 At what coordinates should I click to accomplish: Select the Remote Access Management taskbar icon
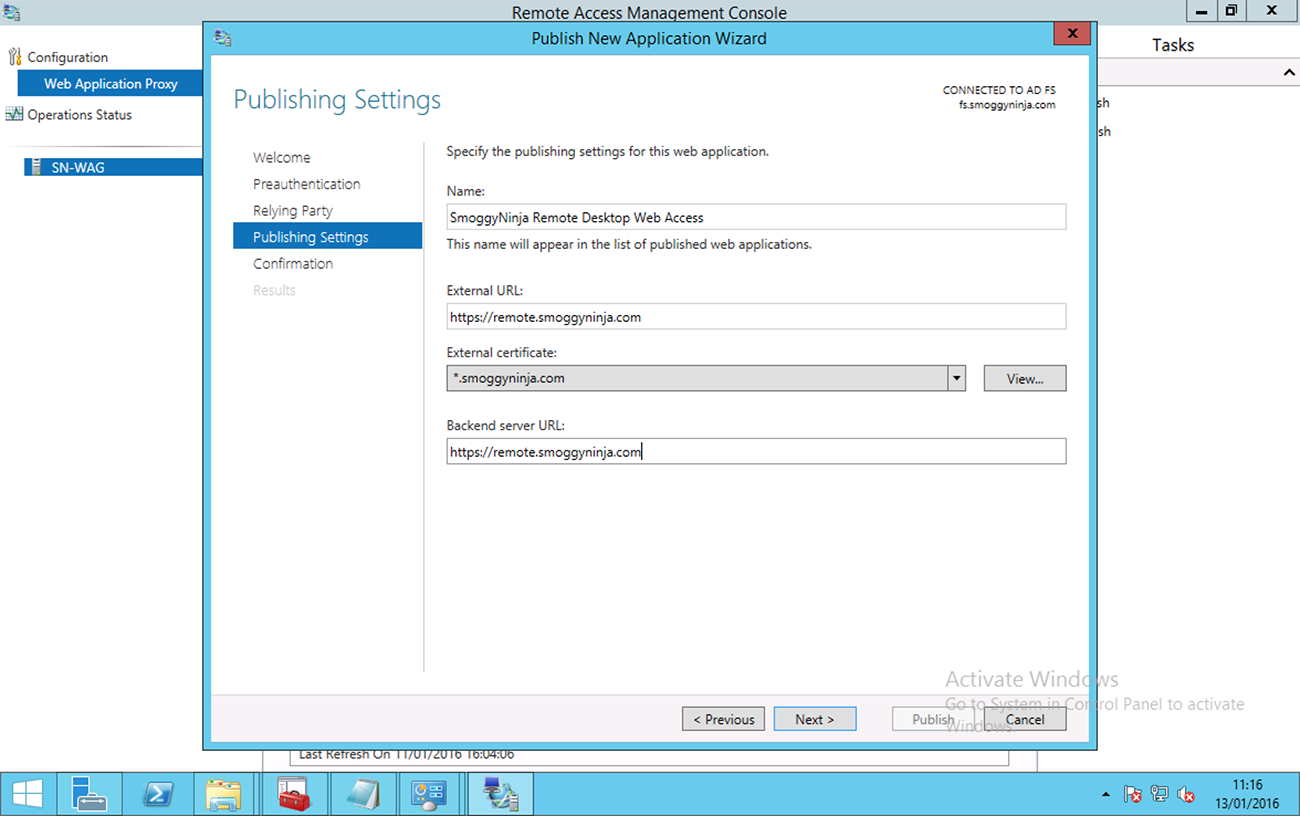(500, 794)
